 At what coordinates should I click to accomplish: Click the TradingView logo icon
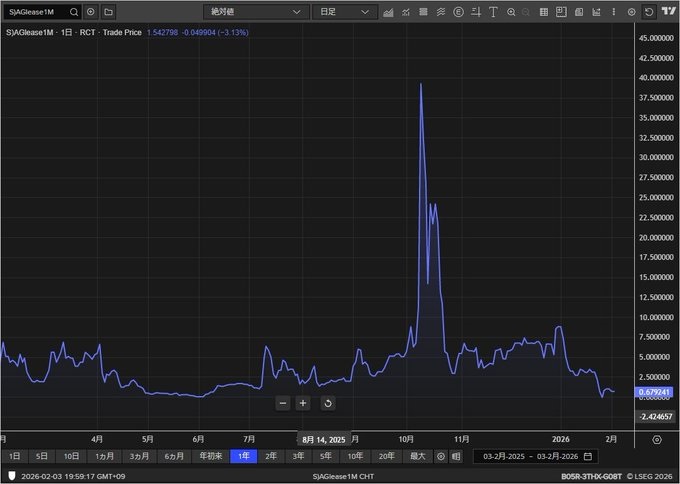(667, 12)
